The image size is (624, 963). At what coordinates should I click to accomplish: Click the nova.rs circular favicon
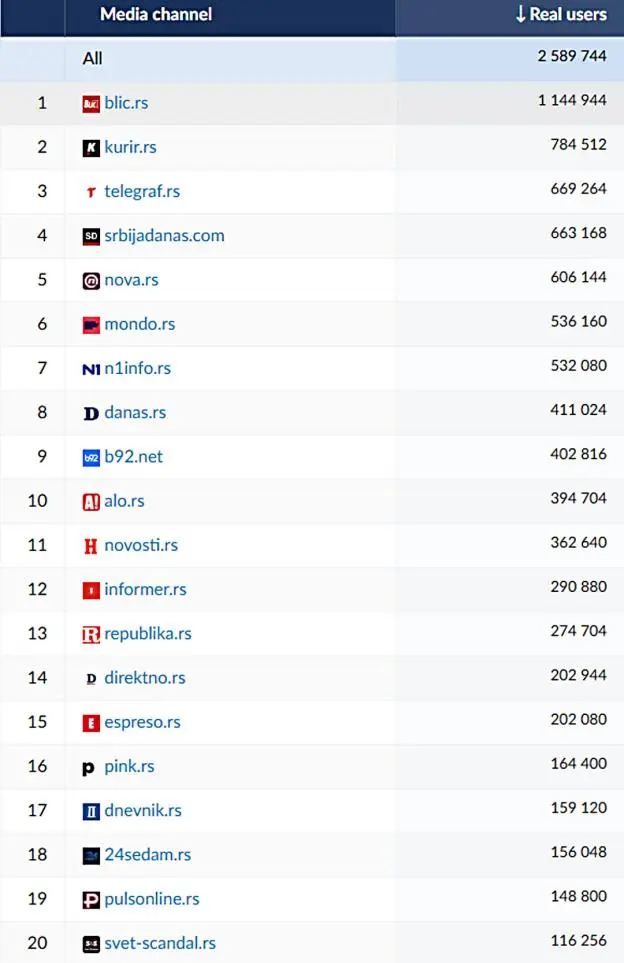[x=91, y=281]
